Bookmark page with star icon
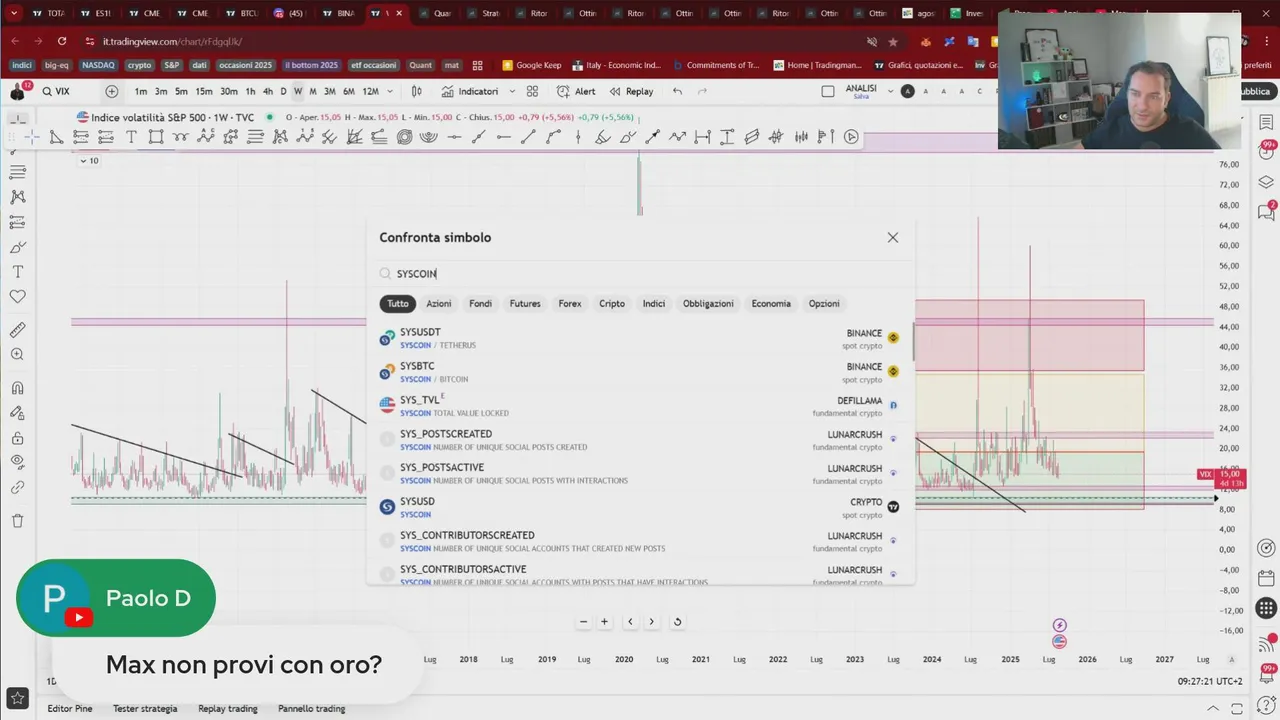This screenshot has height=720, width=1280. (x=893, y=41)
